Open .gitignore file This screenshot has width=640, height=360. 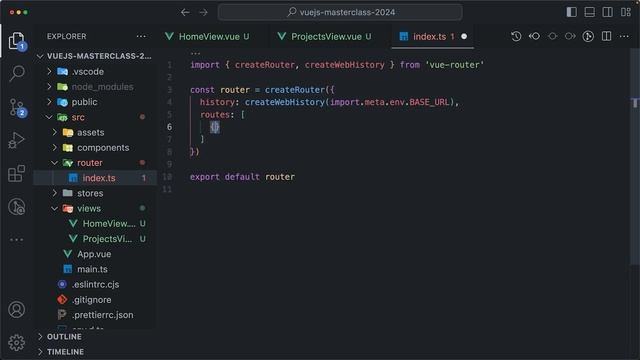[95, 300]
